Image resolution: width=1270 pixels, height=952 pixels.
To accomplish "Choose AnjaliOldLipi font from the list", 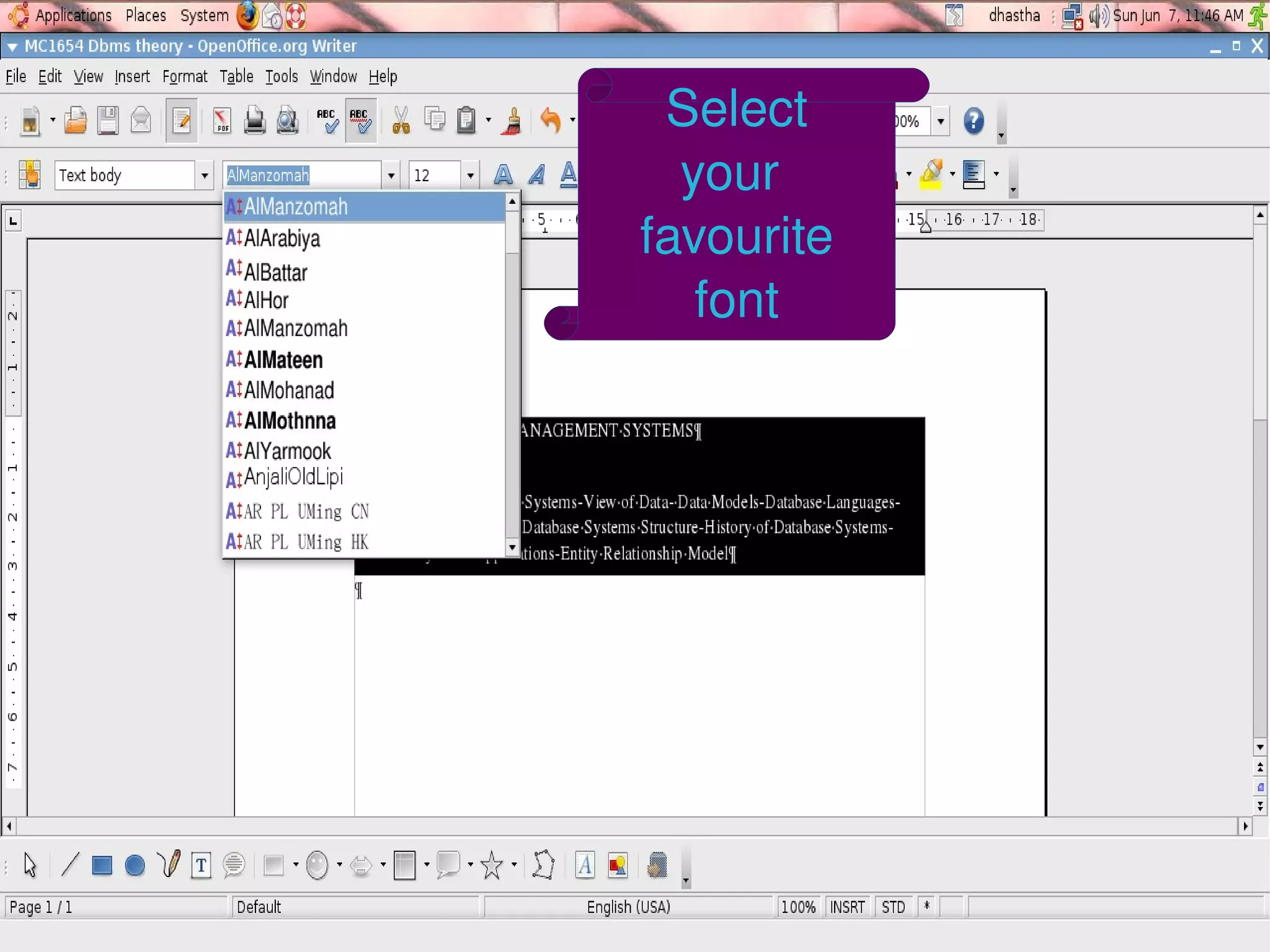I will (x=364, y=478).
